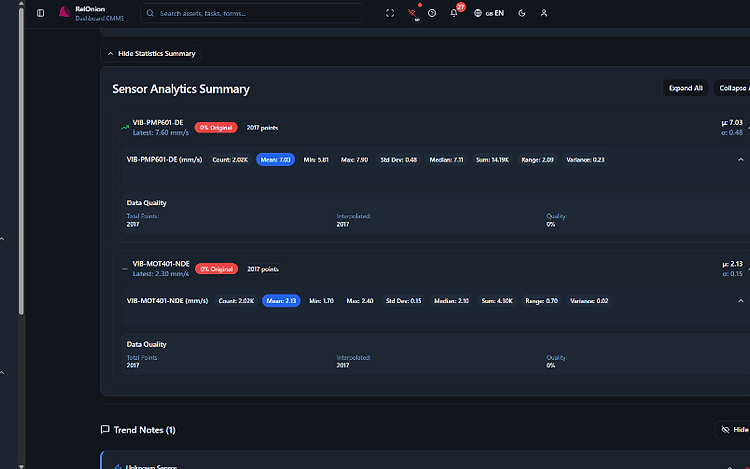Click the lower left-edge chevron expander
Image resolution: width=750 pixels, height=469 pixels.
pos(2,372)
